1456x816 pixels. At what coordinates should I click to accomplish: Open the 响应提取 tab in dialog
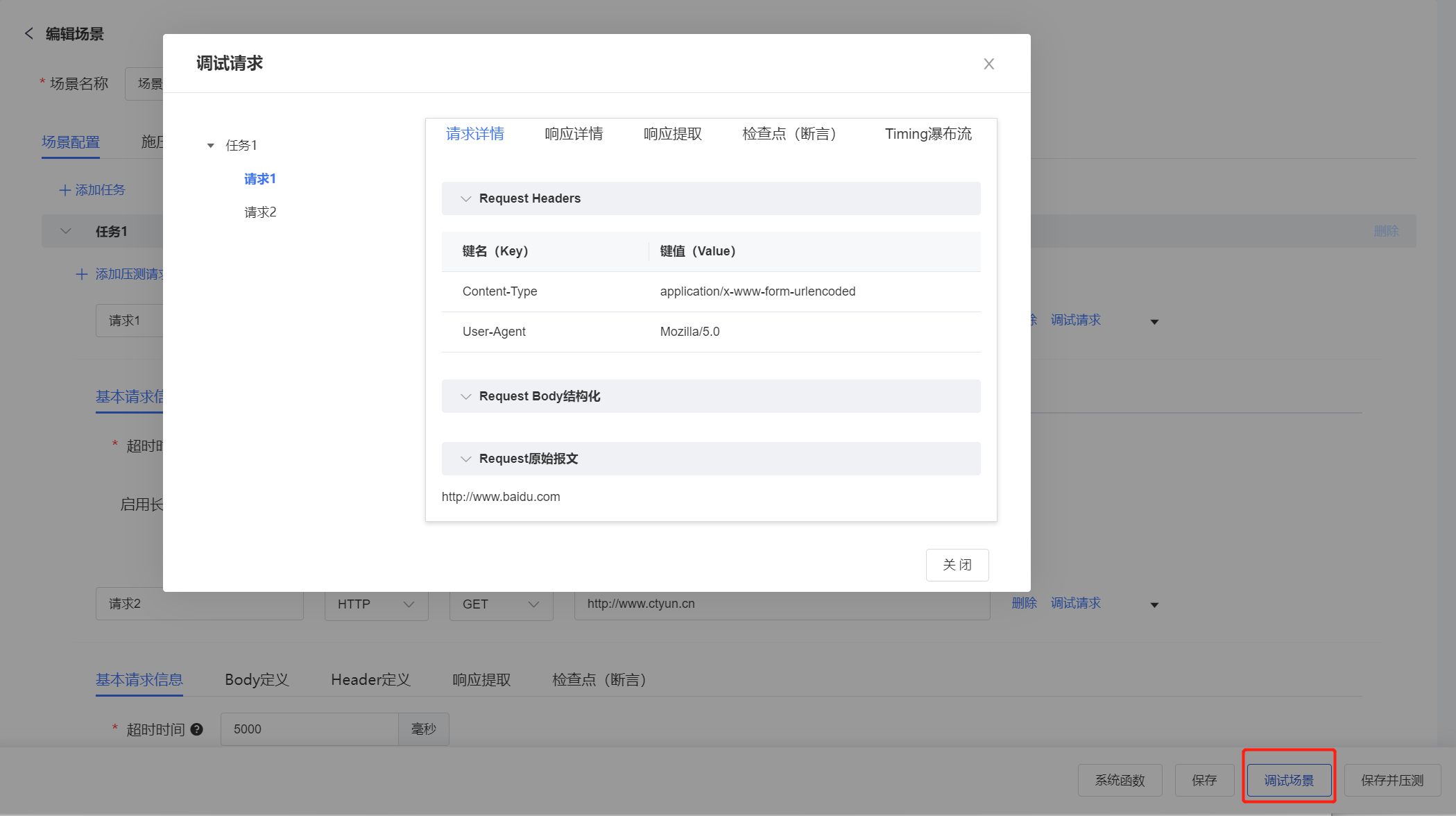click(x=672, y=134)
